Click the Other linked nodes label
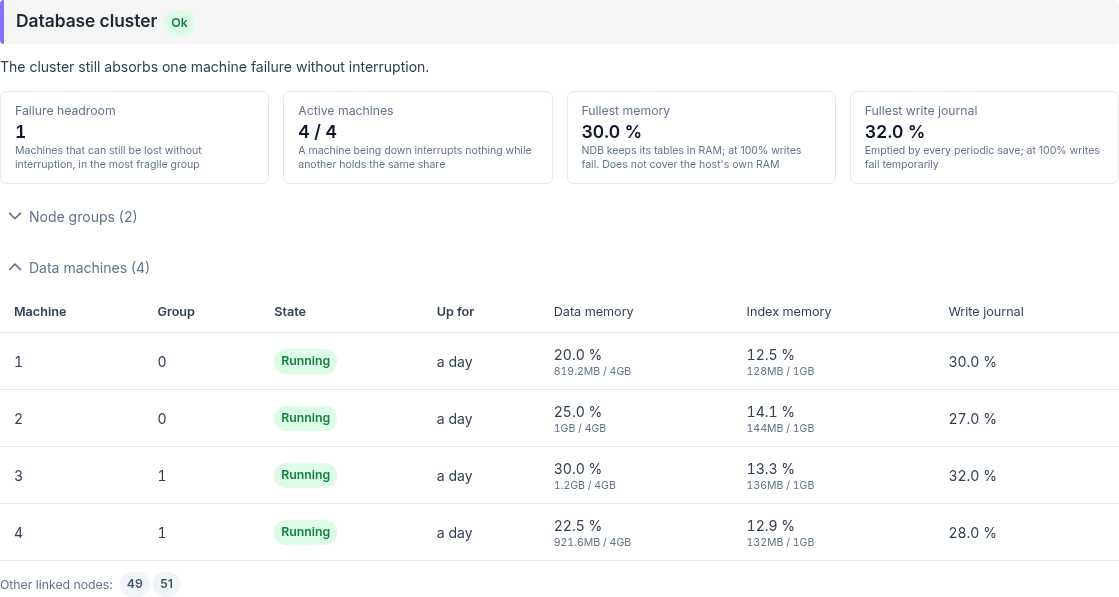1119x597 pixels. click(56, 585)
